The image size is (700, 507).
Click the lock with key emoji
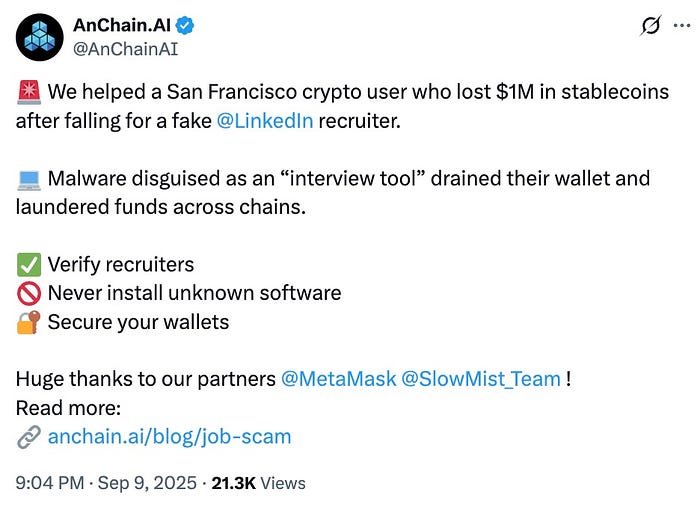coord(28,322)
